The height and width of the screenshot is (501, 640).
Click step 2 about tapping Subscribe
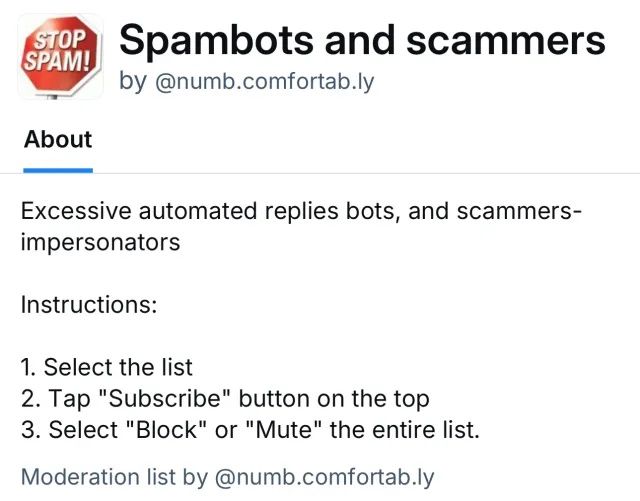click(225, 399)
